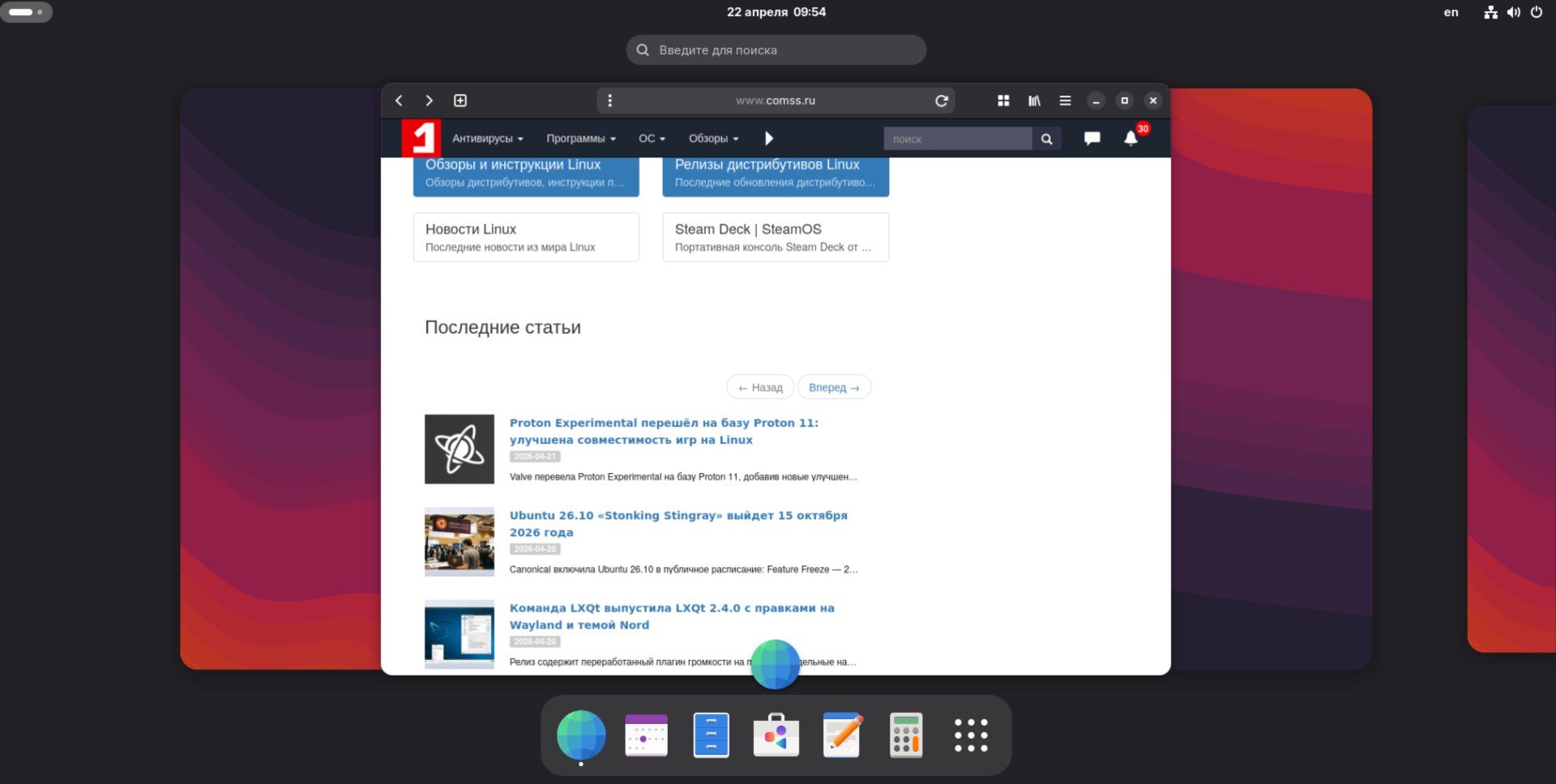Expand the ОС dropdown menu
Viewport: 1556px width, 784px height.
(651, 138)
